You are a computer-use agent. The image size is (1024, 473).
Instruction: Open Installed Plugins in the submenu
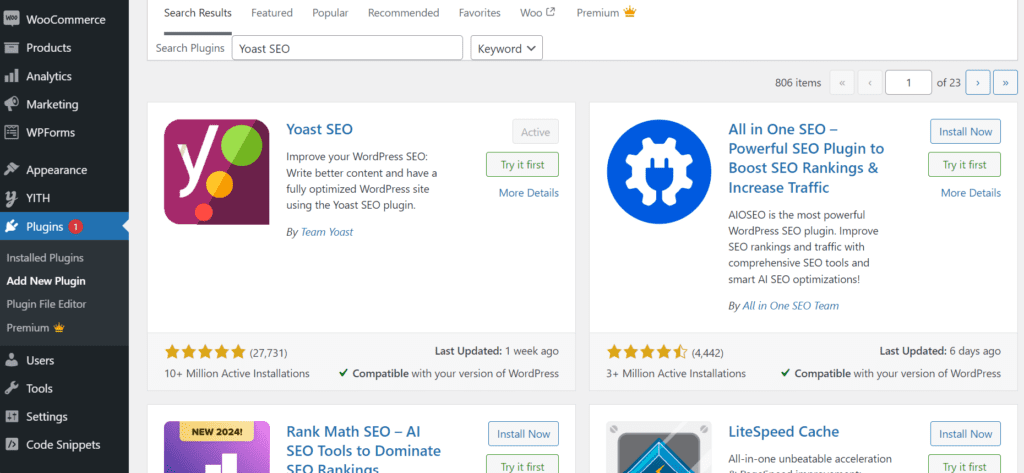point(45,258)
